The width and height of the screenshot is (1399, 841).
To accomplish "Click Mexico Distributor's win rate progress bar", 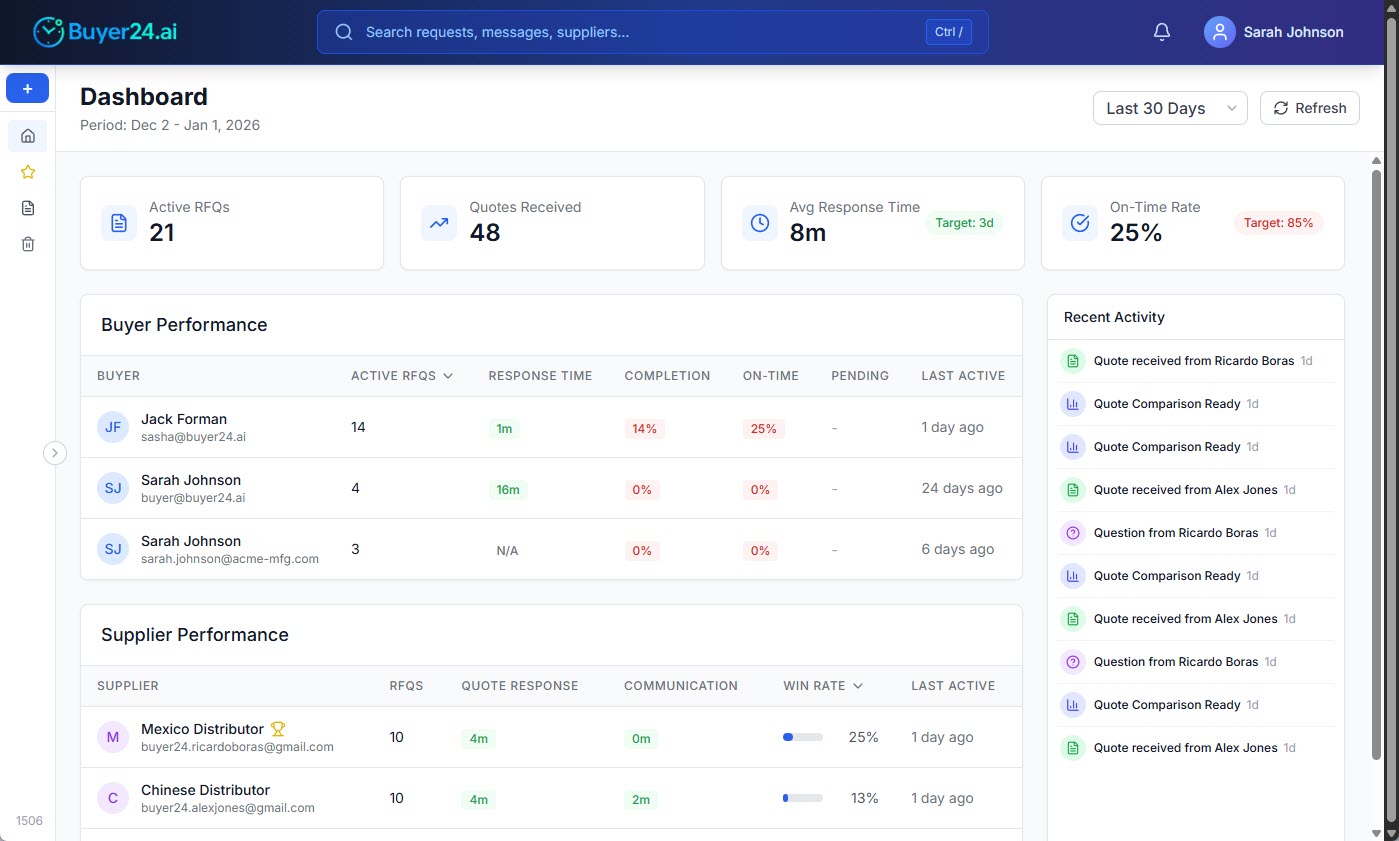I will click(801, 736).
